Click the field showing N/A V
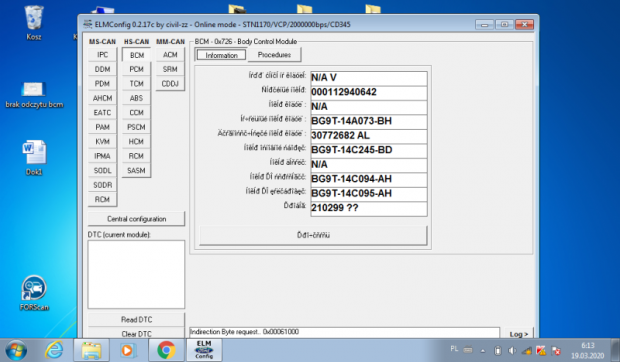 [x=369, y=78]
